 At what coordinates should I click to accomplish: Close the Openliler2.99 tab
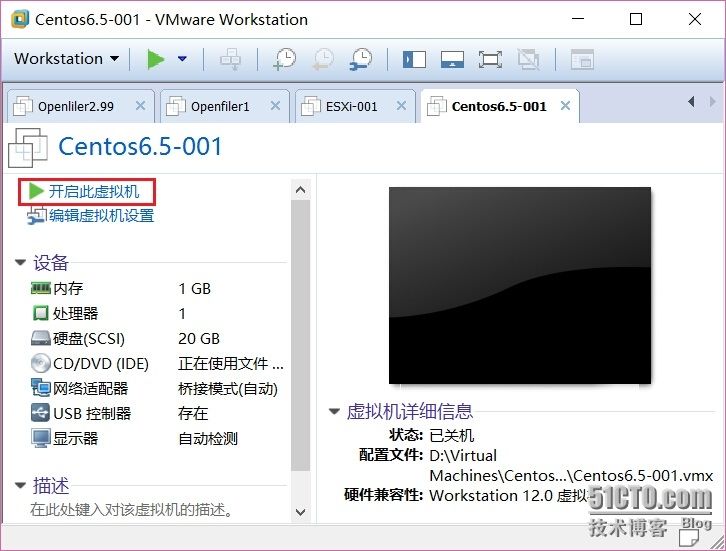pos(140,106)
